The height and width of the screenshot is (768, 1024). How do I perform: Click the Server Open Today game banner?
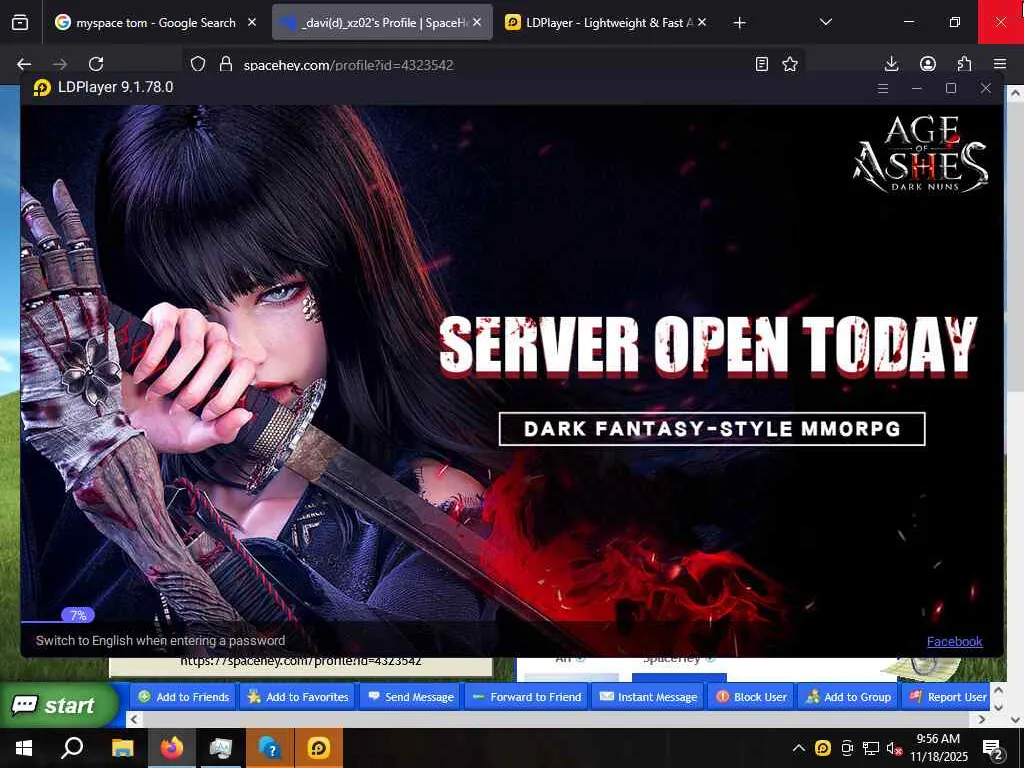pos(708,347)
